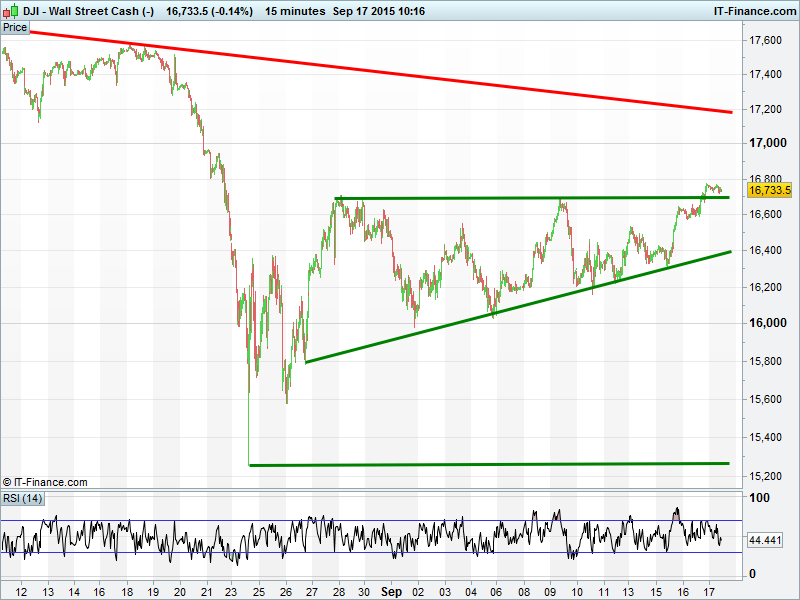Open the RSI (14) indicator label

tap(22, 498)
